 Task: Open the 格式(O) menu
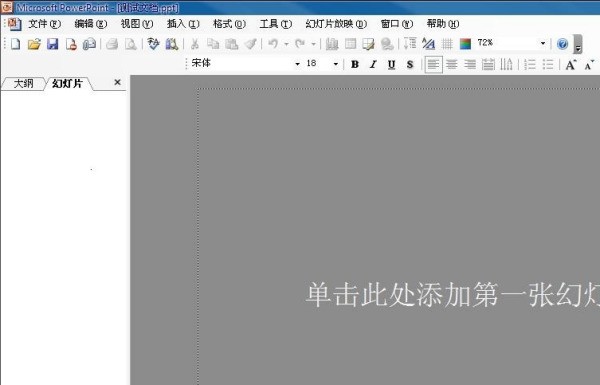tap(229, 24)
